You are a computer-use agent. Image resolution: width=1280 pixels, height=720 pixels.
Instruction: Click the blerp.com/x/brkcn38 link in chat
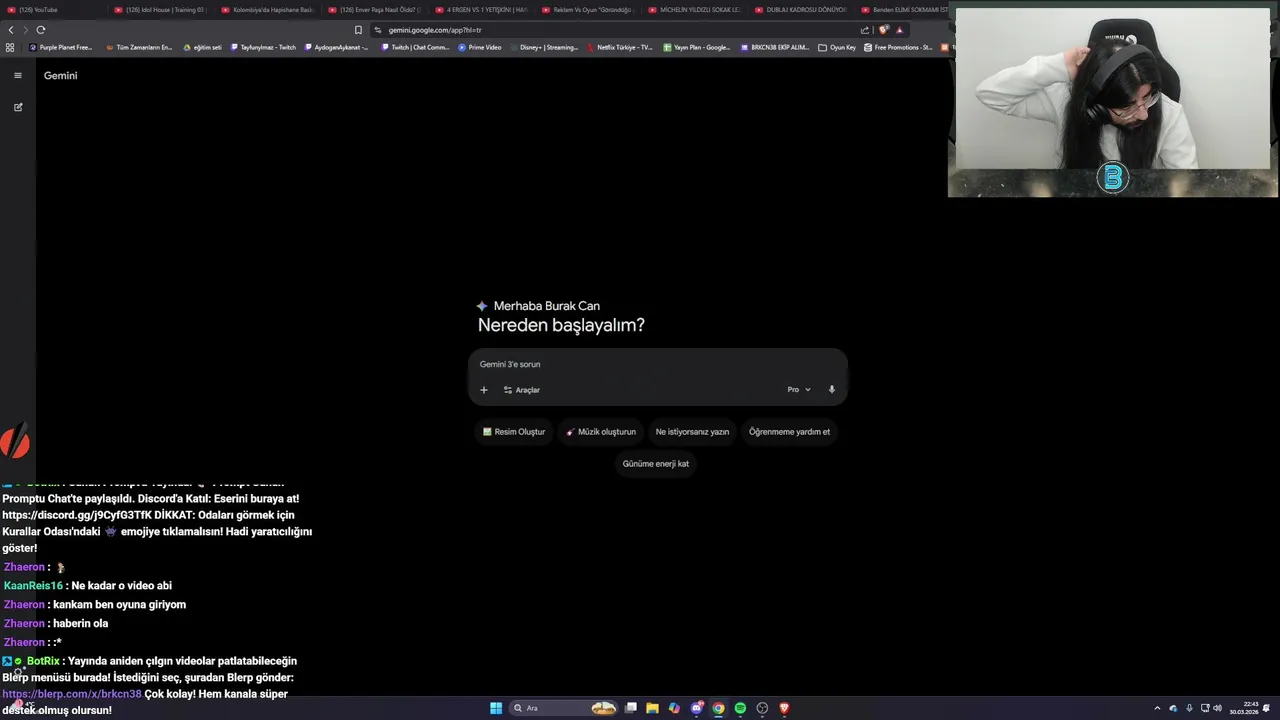tap(72, 694)
